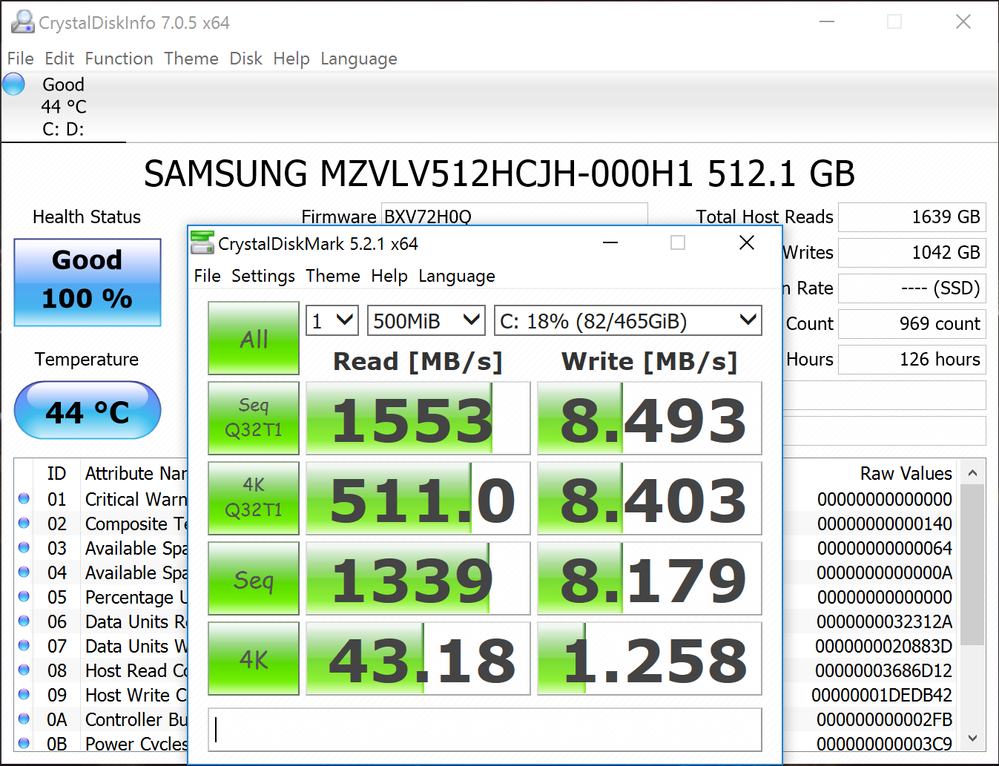Click the 44 °C temperature indicator
Image resolution: width=999 pixels, height=766 pixels.
coord(87,411)
